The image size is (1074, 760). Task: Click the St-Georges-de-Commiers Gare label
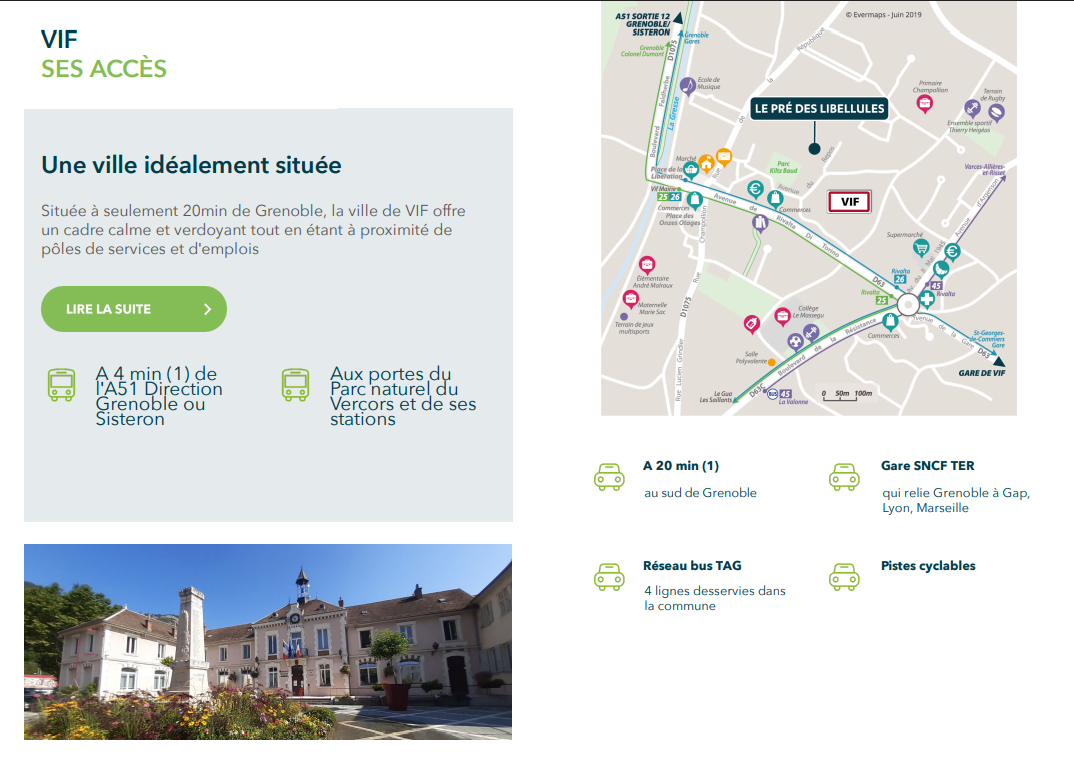click(x=988, y=339)
